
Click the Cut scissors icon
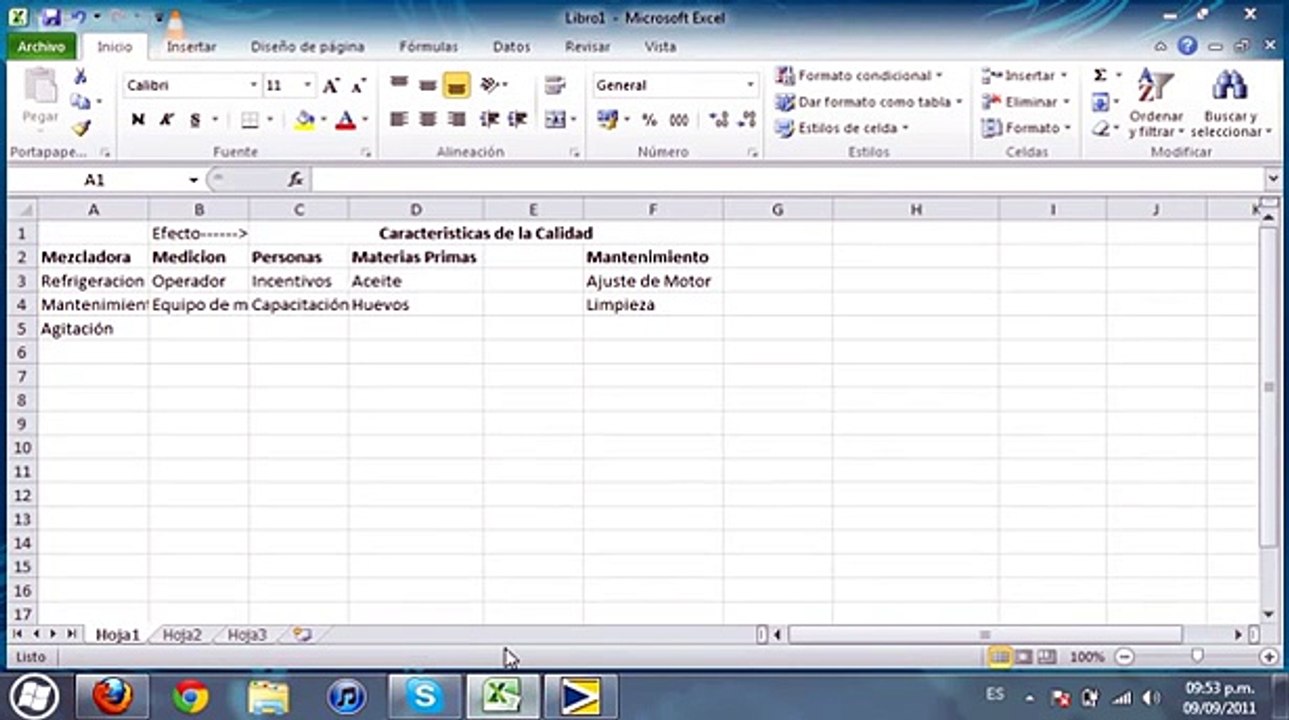click(x=81, y=76)
